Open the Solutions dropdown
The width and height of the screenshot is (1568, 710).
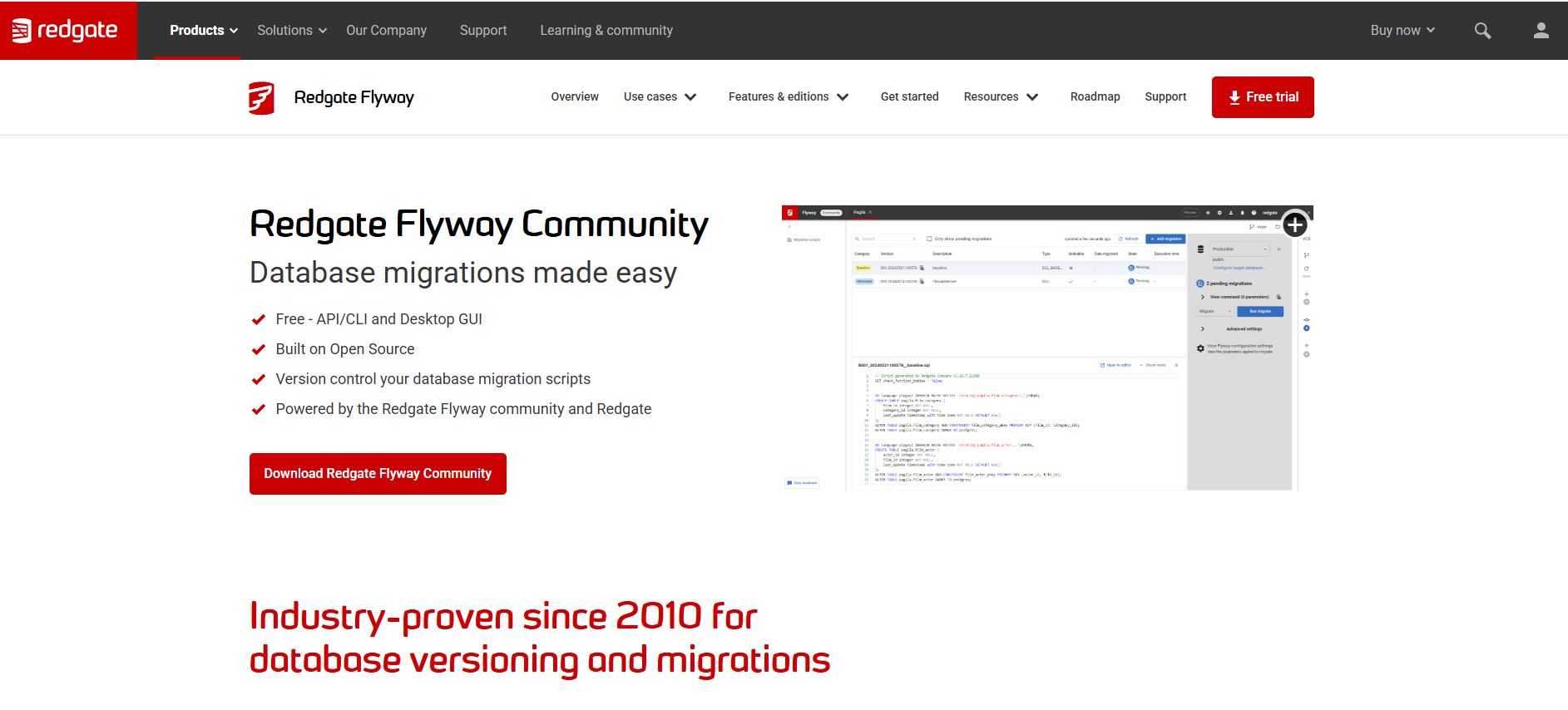click(x=291, y=30)
